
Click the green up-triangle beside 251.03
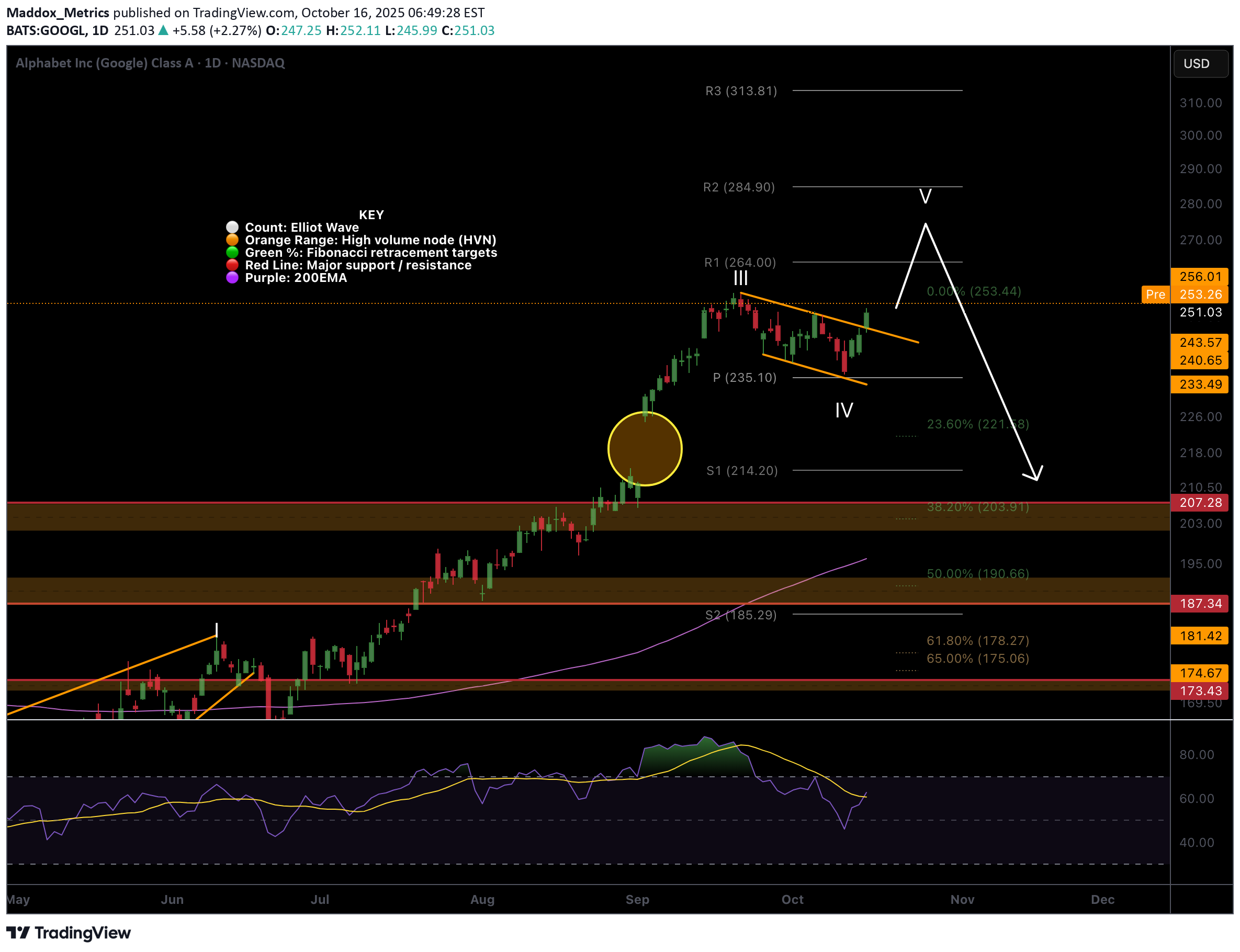point(163,30)
